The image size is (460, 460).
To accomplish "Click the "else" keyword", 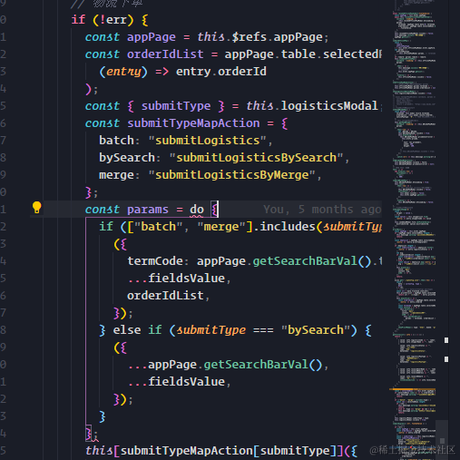I will (127, 330).
